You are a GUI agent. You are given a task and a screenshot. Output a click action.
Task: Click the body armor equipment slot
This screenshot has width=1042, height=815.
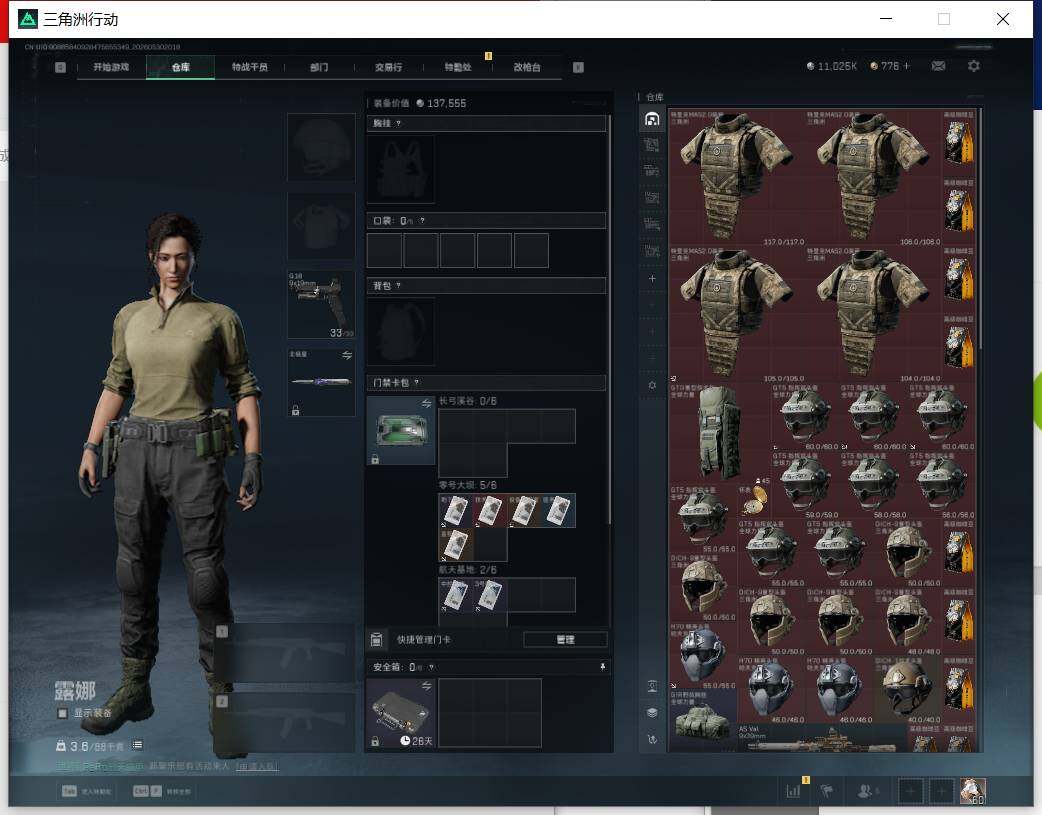[x=321, y=226]
